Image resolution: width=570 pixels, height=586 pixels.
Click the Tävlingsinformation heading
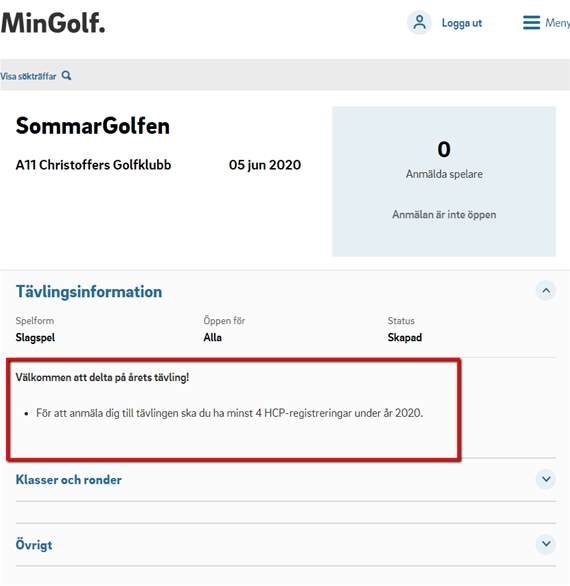click(x=89, y=292)
